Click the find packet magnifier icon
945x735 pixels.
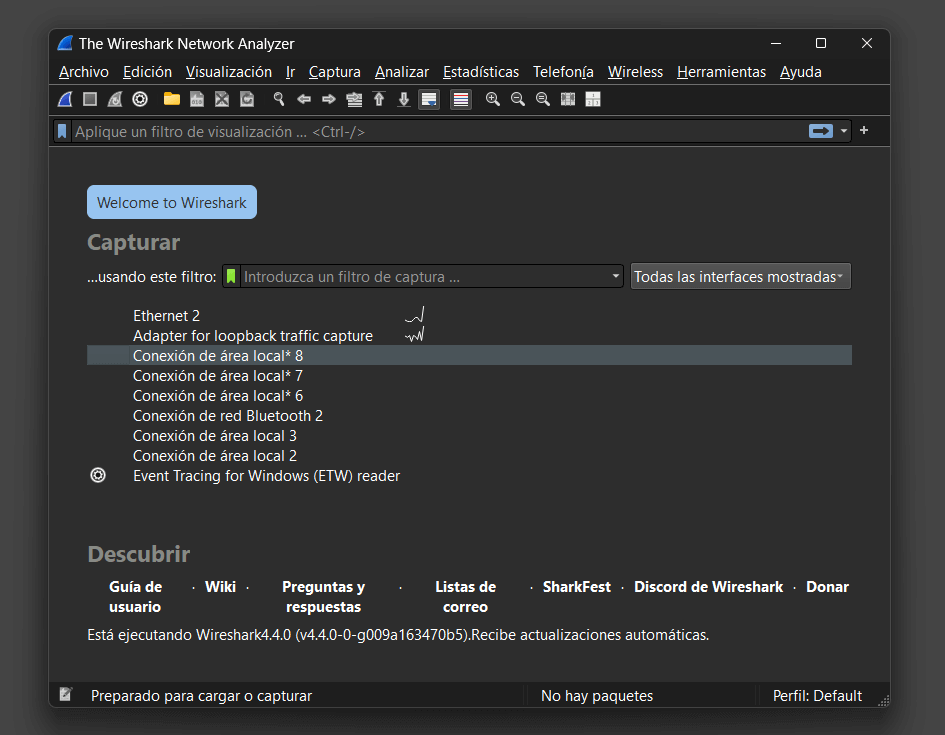tap(278, 99)
